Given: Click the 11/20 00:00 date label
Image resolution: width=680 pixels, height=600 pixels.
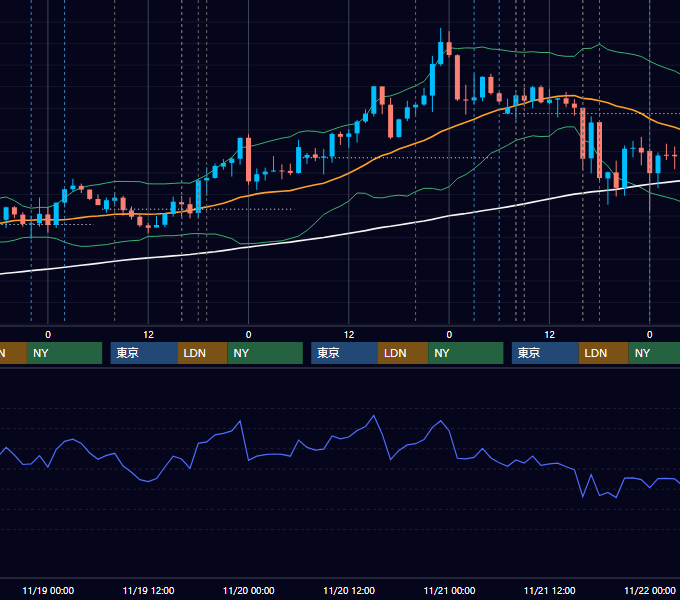Looking at the screenshot, I should coord(248,590).
